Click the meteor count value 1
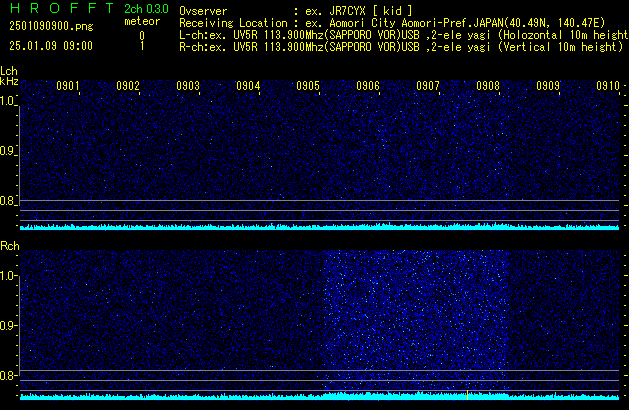Viewport: 629px width, 410px height. coord(142,46)
